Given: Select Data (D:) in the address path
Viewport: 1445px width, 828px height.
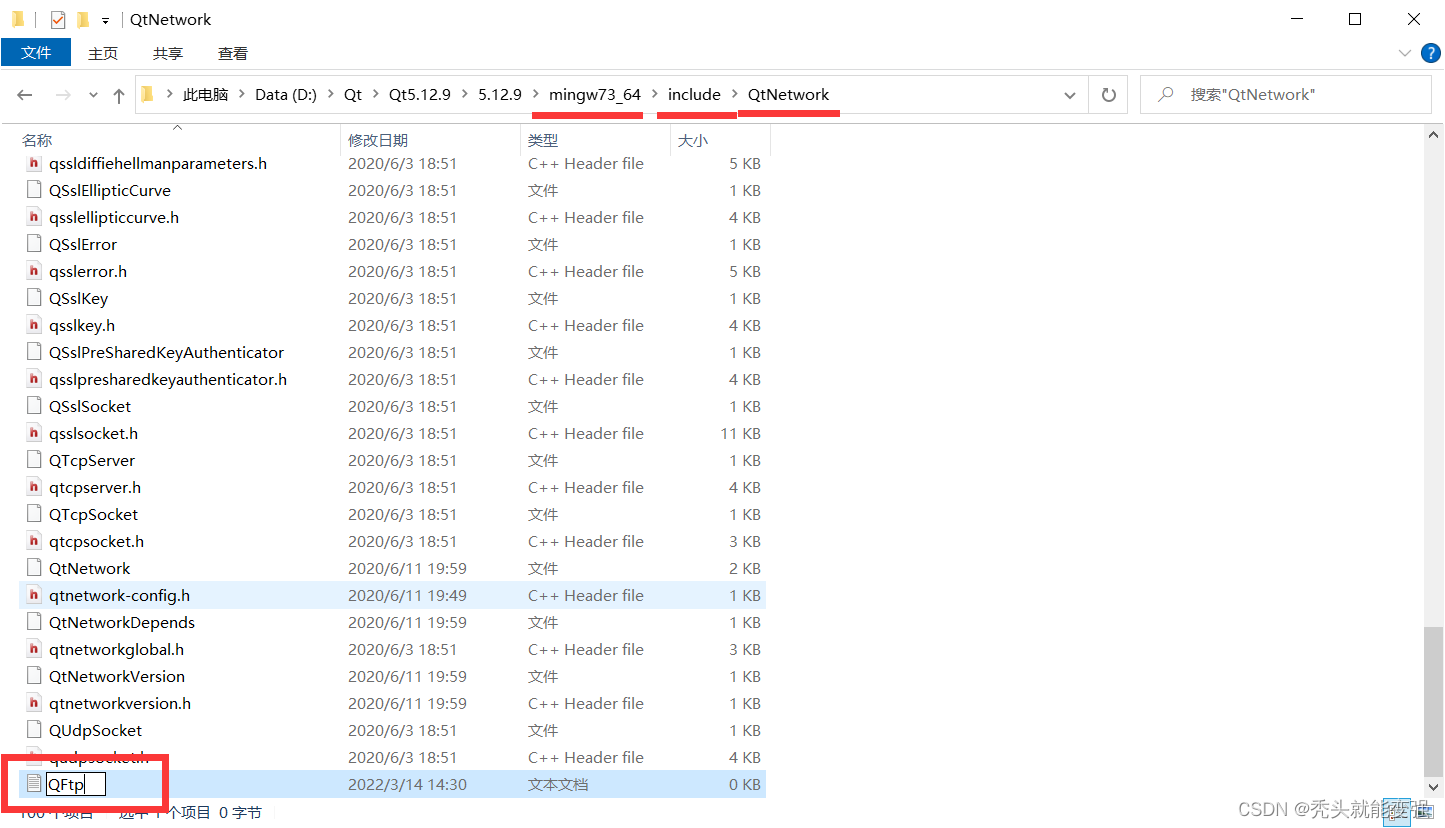Looking at the screenshot, I should (286, 95).
